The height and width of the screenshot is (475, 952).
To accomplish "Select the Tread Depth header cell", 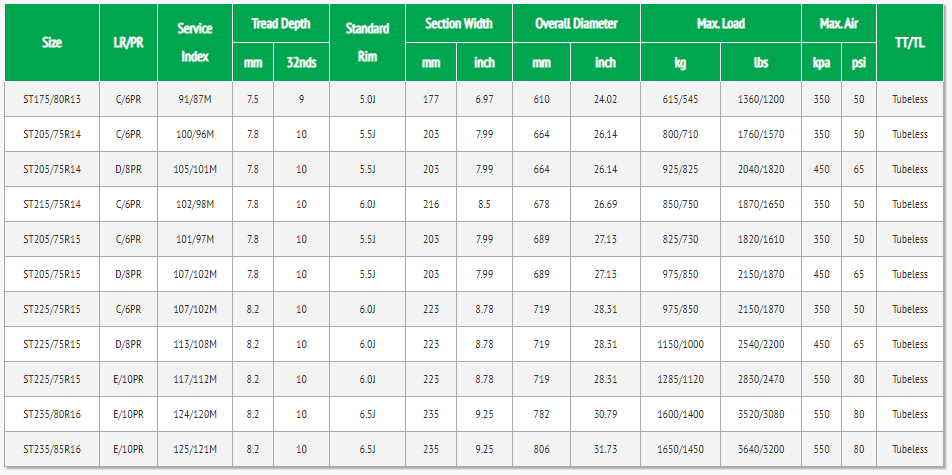I will pos(280,23).
